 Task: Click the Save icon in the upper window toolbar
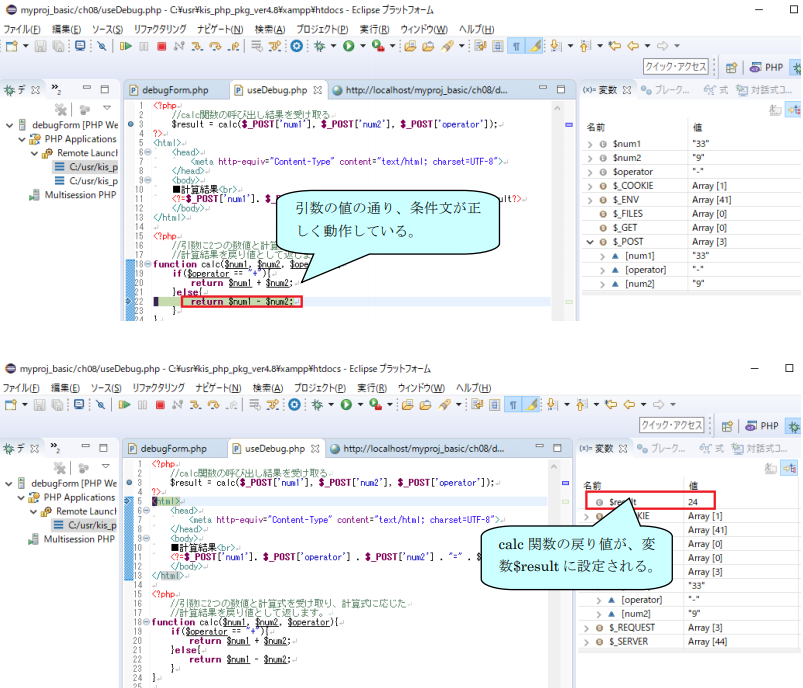pos(41,46)
